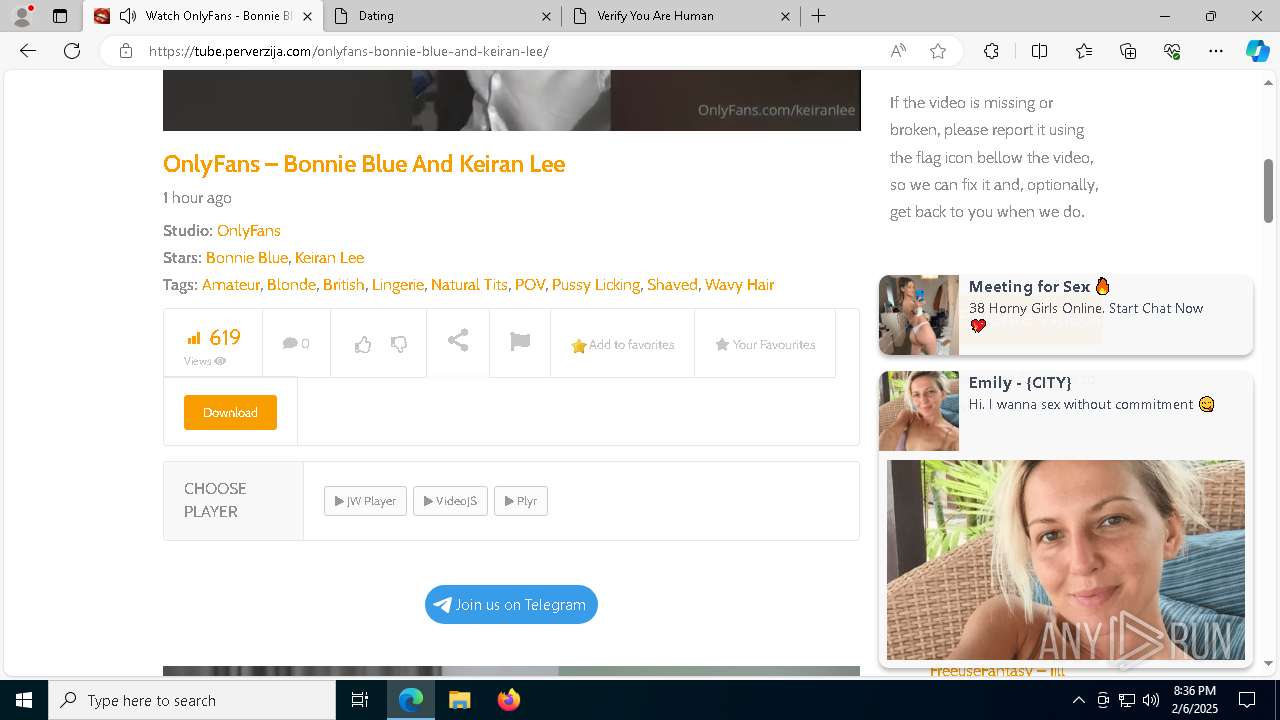The width and height of the screenshot is (1280, 720).
Task: Open Read aloud icon in address bar
Action: click(x=898, y=51)
